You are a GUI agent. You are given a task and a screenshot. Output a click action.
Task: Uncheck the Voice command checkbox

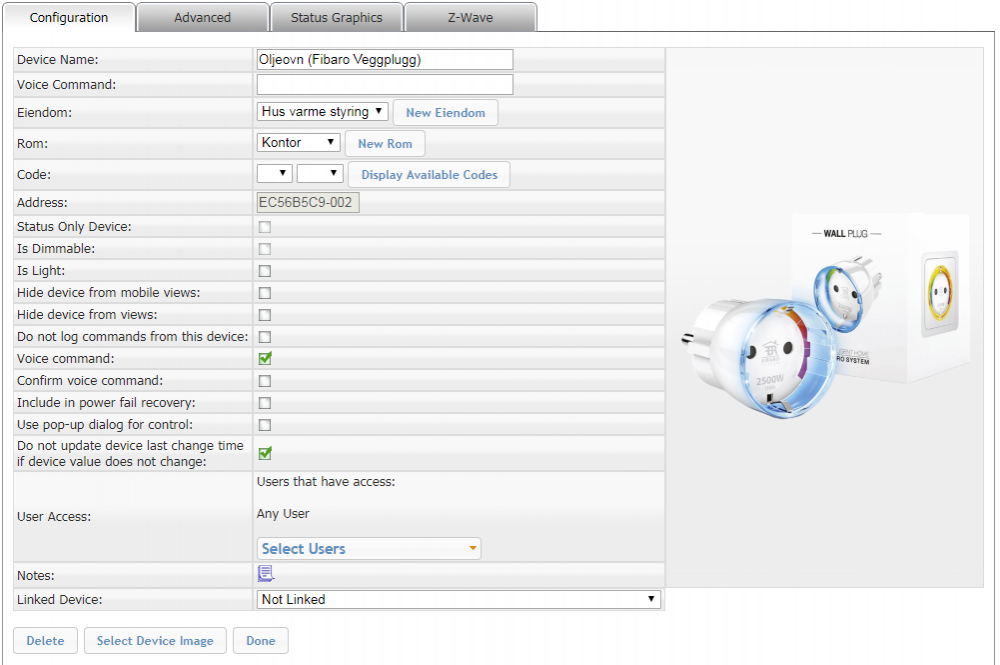265,358
